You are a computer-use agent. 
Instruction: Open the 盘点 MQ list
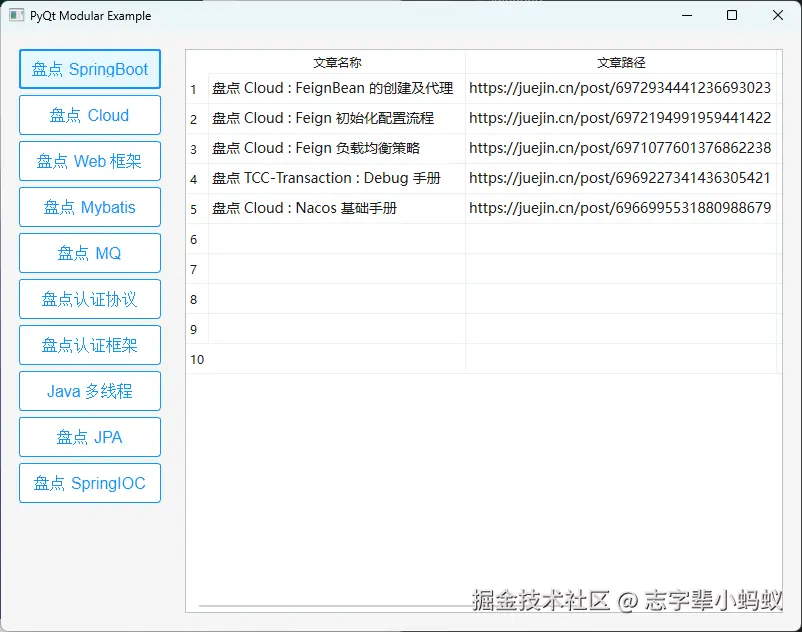tap(90, 253)
